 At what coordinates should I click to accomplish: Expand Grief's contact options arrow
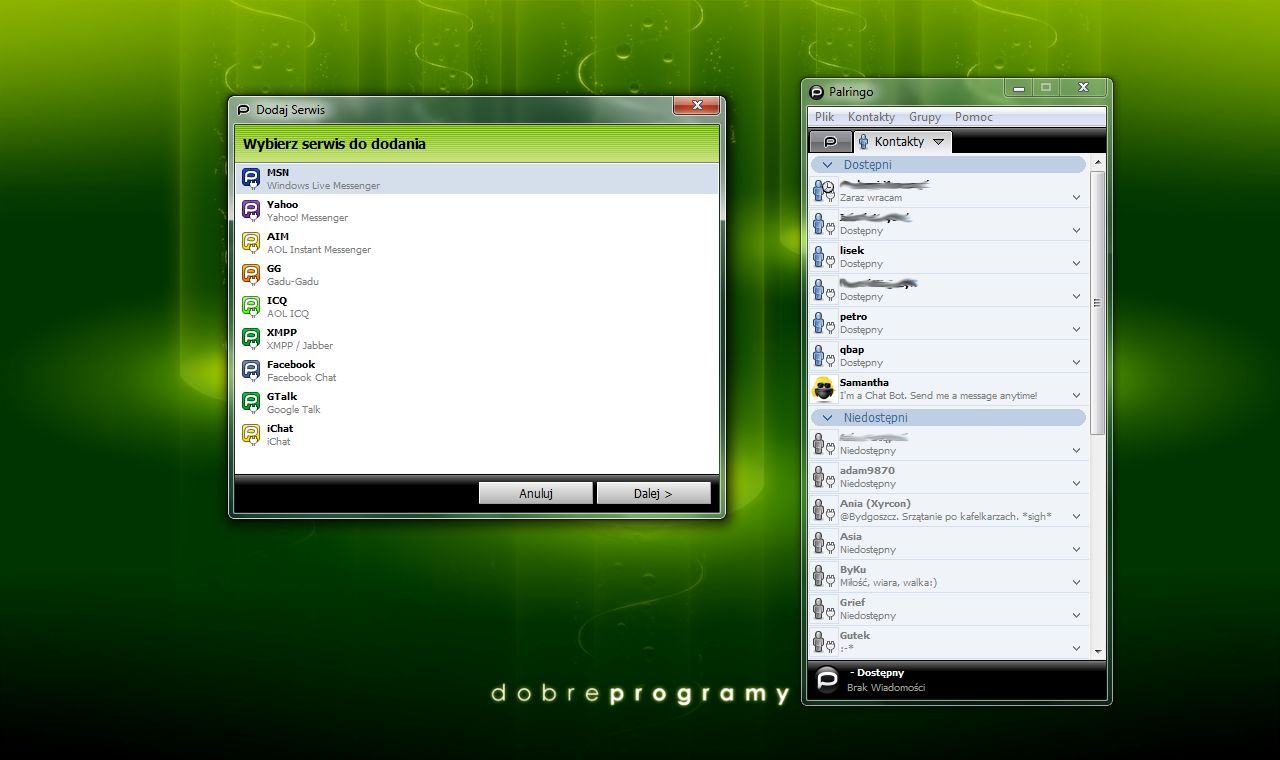tap(1076, 616)
